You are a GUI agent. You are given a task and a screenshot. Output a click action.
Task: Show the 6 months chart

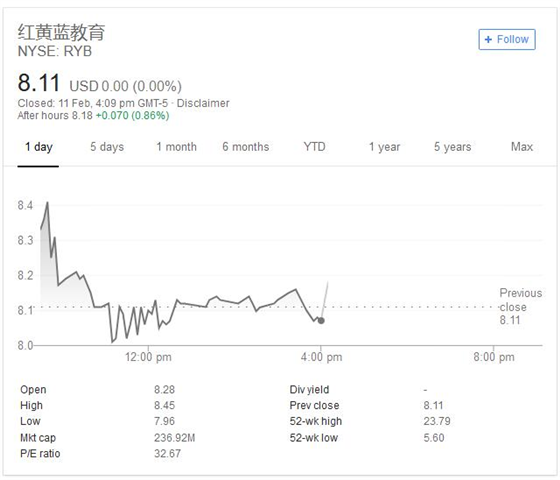tap(246, 147)
